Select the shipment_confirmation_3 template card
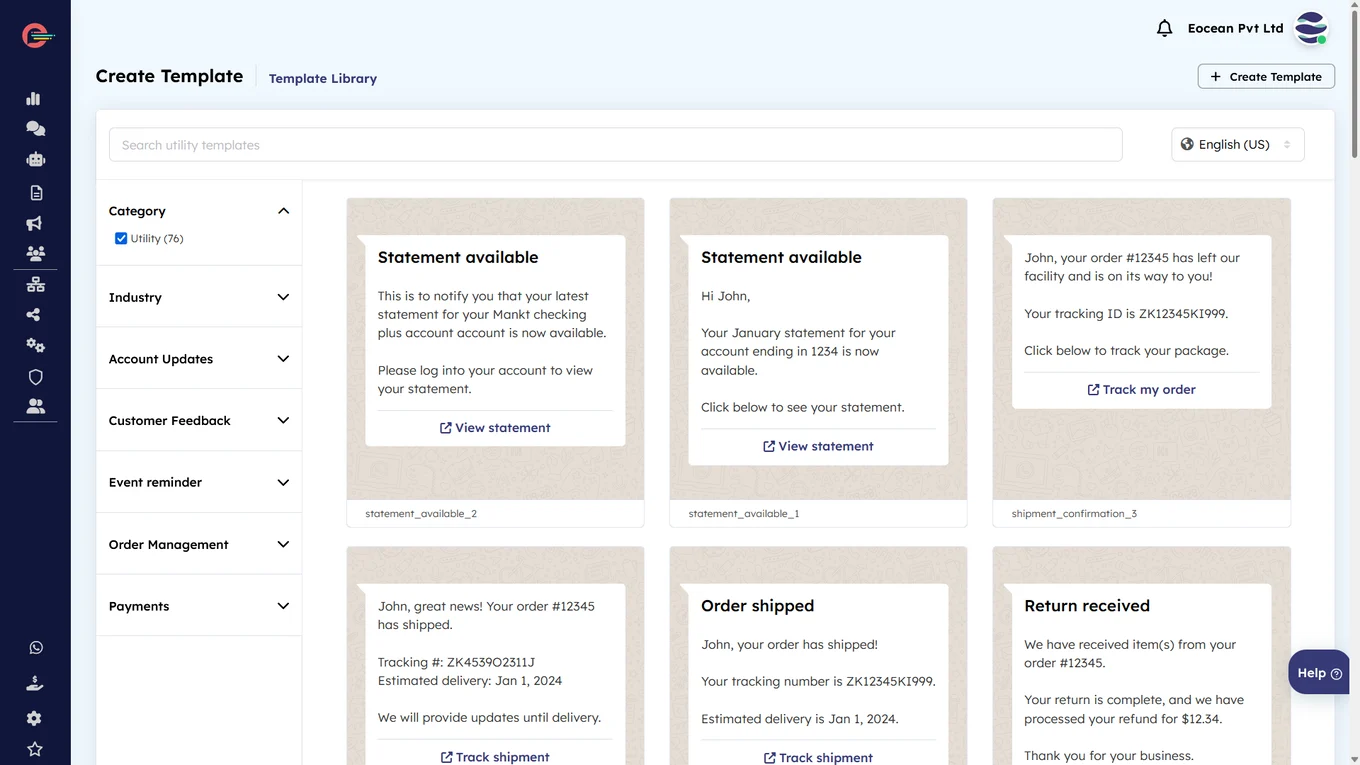Viewport: 1360px width, 765px height. tap(1141, 362)
